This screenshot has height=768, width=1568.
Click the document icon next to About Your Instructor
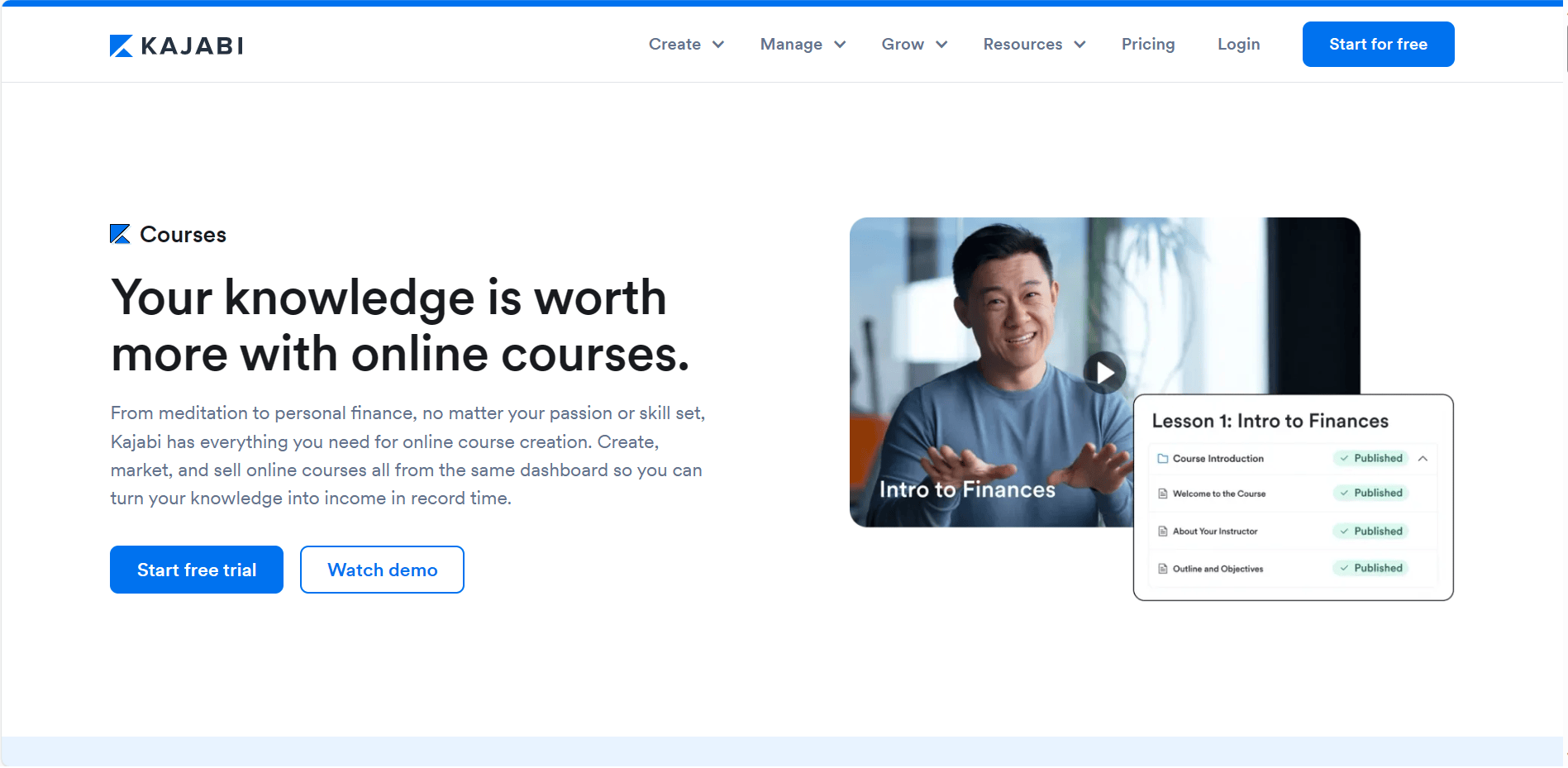[1163, 531]
